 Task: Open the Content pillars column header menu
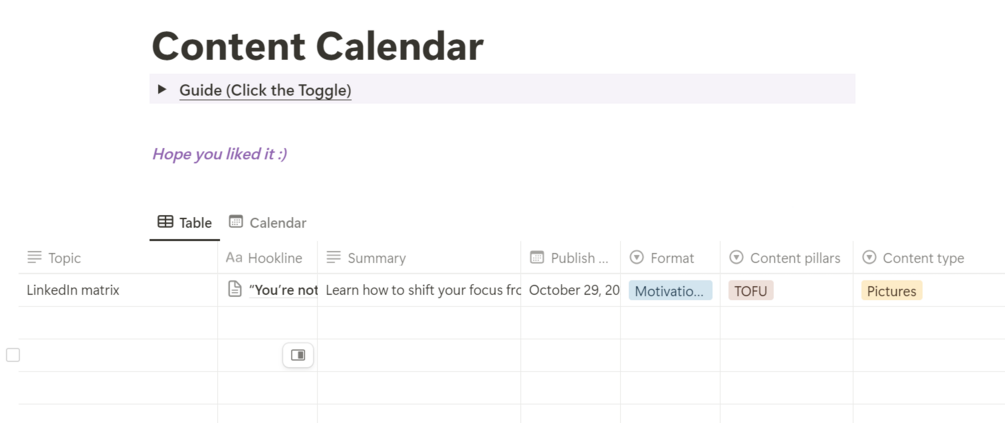point(784,258)
